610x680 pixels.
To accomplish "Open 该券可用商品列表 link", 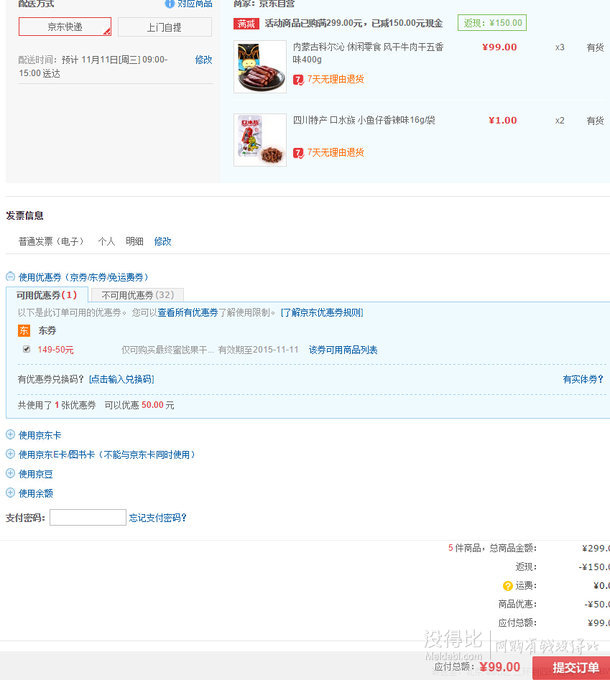I will tap(343, 350).
